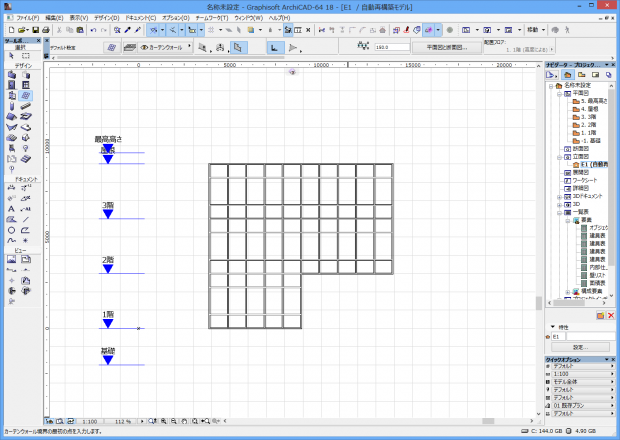Screen dimensions: 620x440
Task: Open the ファイル(F) menu
Action: (27, 18)
